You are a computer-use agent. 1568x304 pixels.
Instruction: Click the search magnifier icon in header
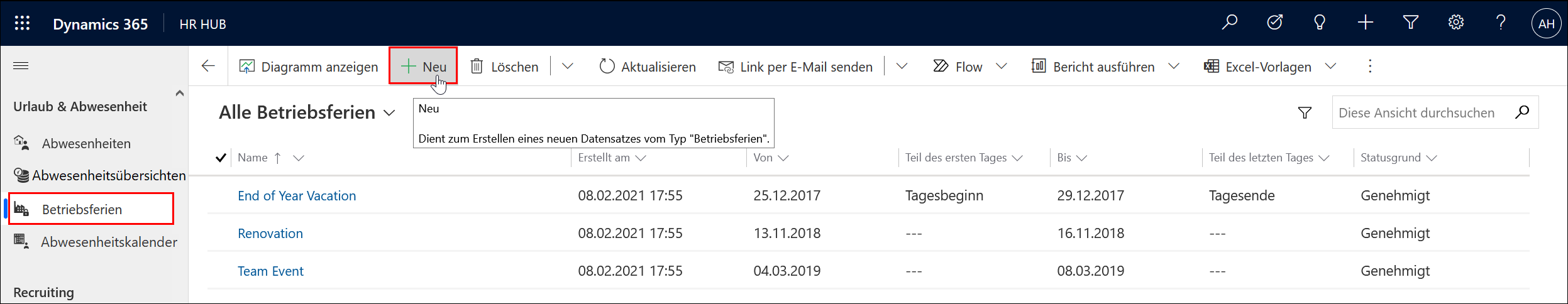(x=1230, y=23)
